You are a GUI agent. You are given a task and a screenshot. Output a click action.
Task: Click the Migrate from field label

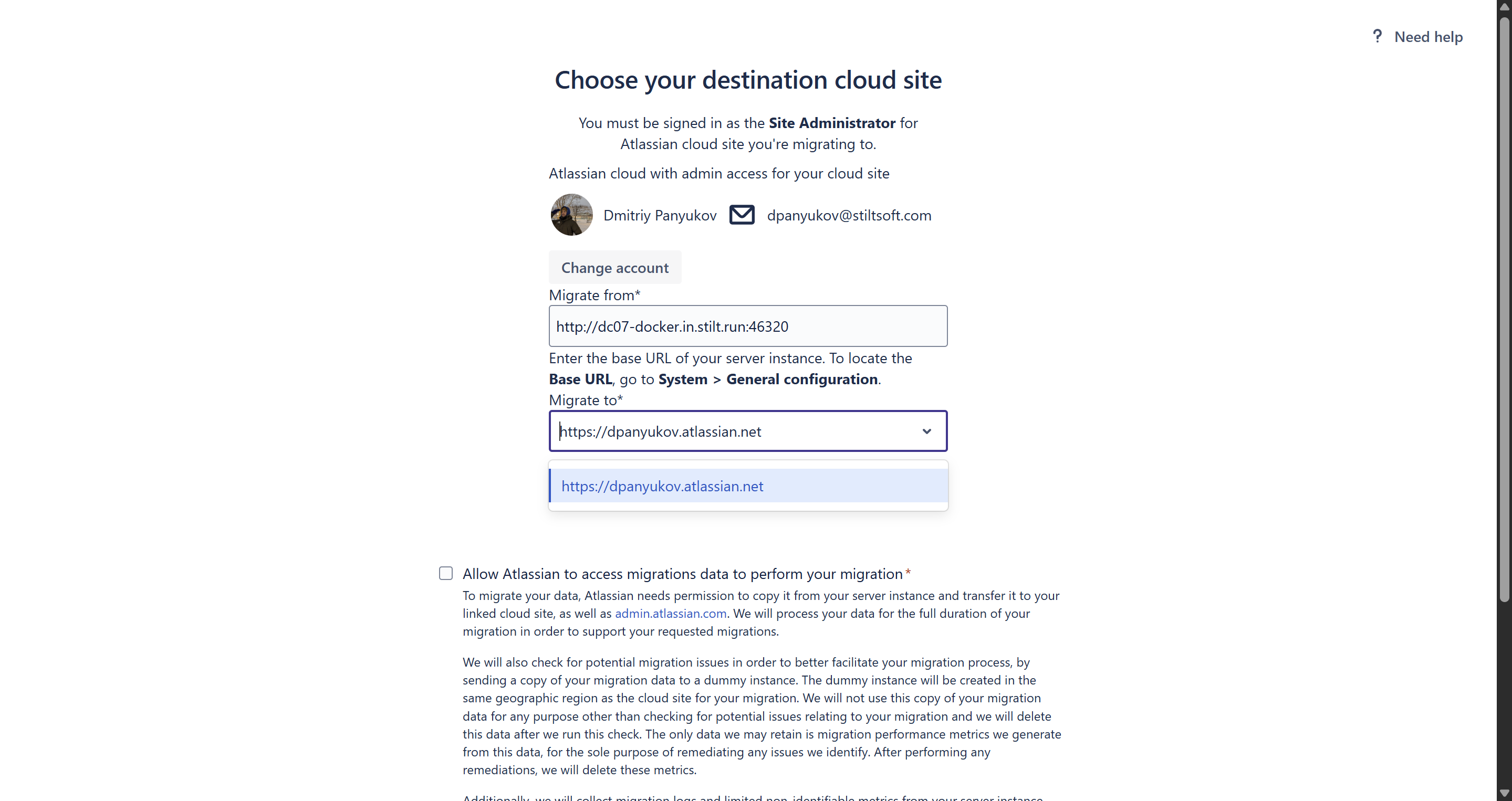point(594,295)
